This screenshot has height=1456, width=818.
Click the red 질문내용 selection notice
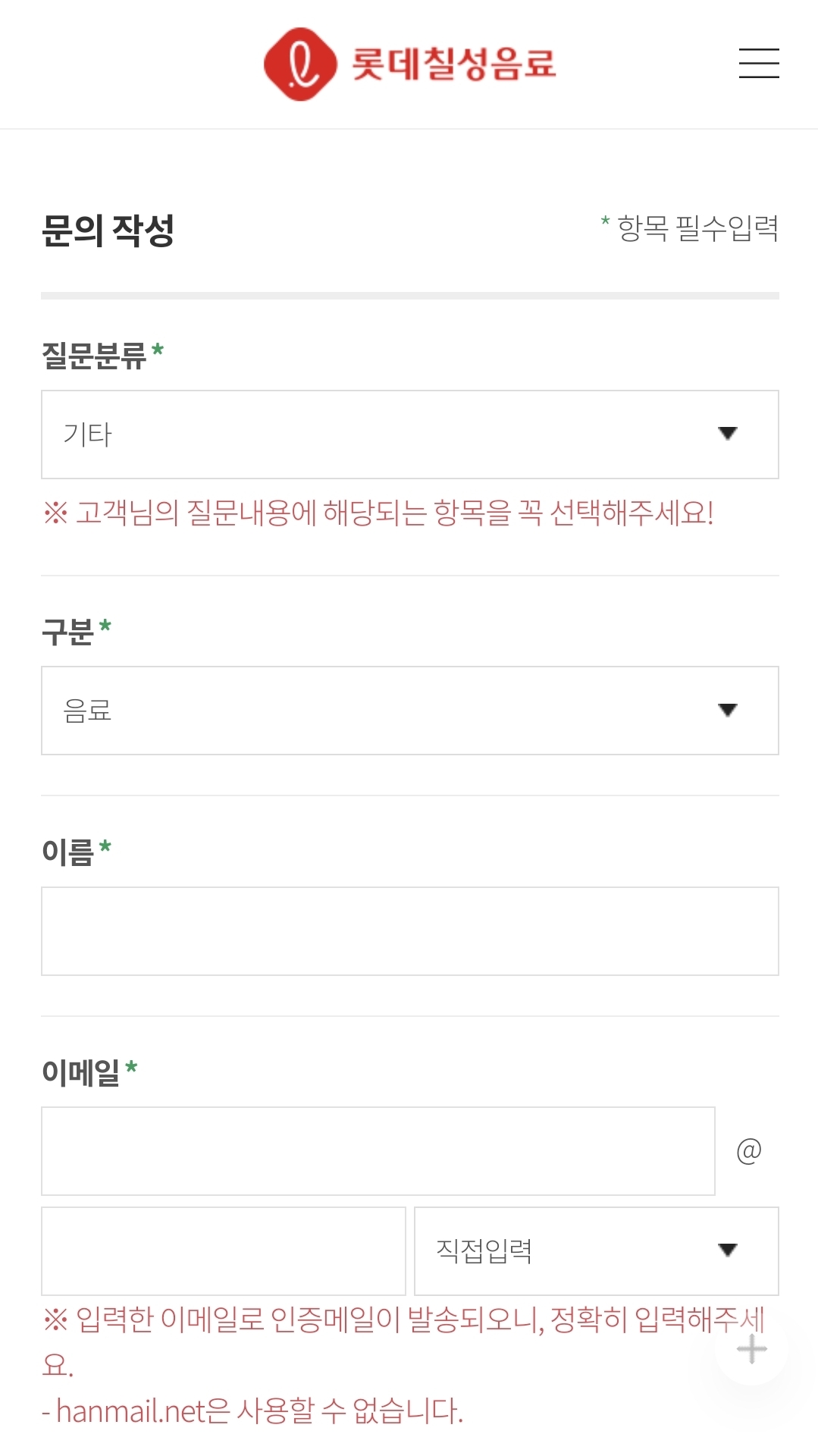point(379,513)
